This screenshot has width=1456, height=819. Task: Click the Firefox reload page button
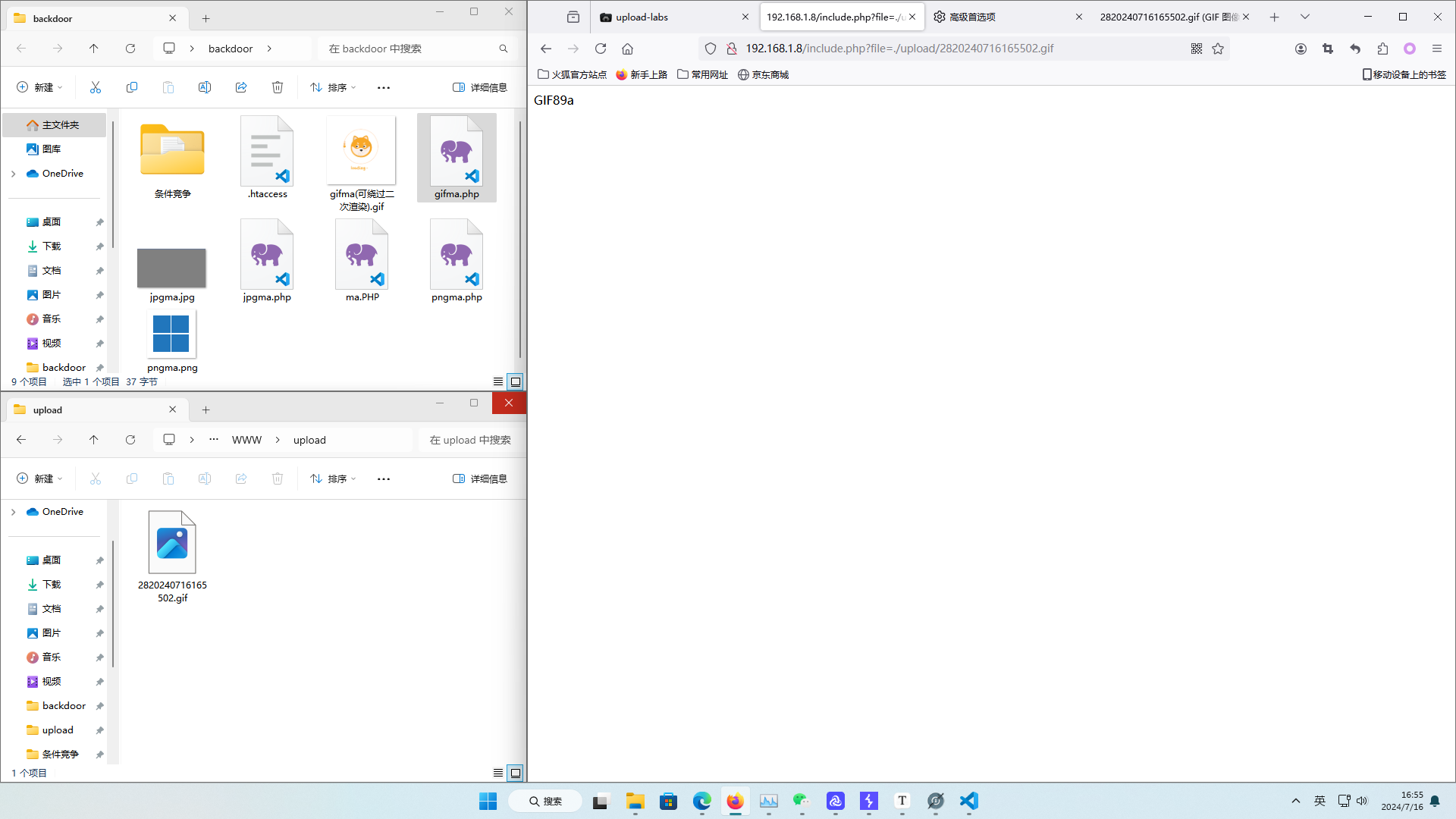pos(601,49)
